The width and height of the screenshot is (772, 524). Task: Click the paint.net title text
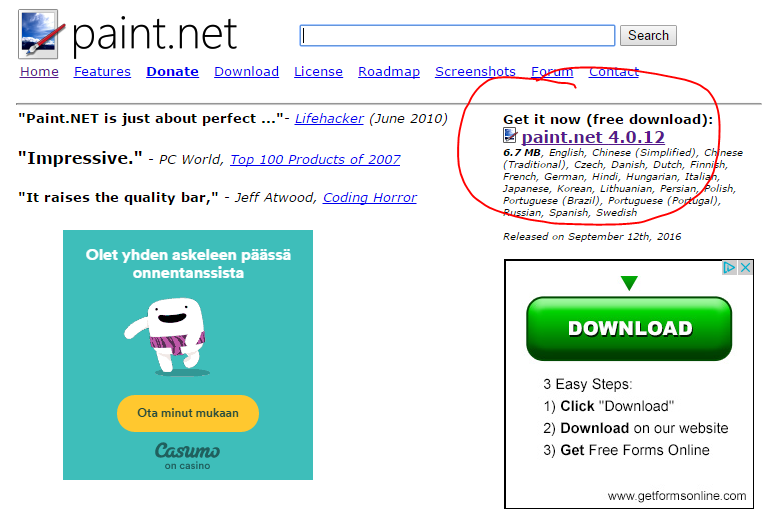pyautogui.click(x=155, y=34)
